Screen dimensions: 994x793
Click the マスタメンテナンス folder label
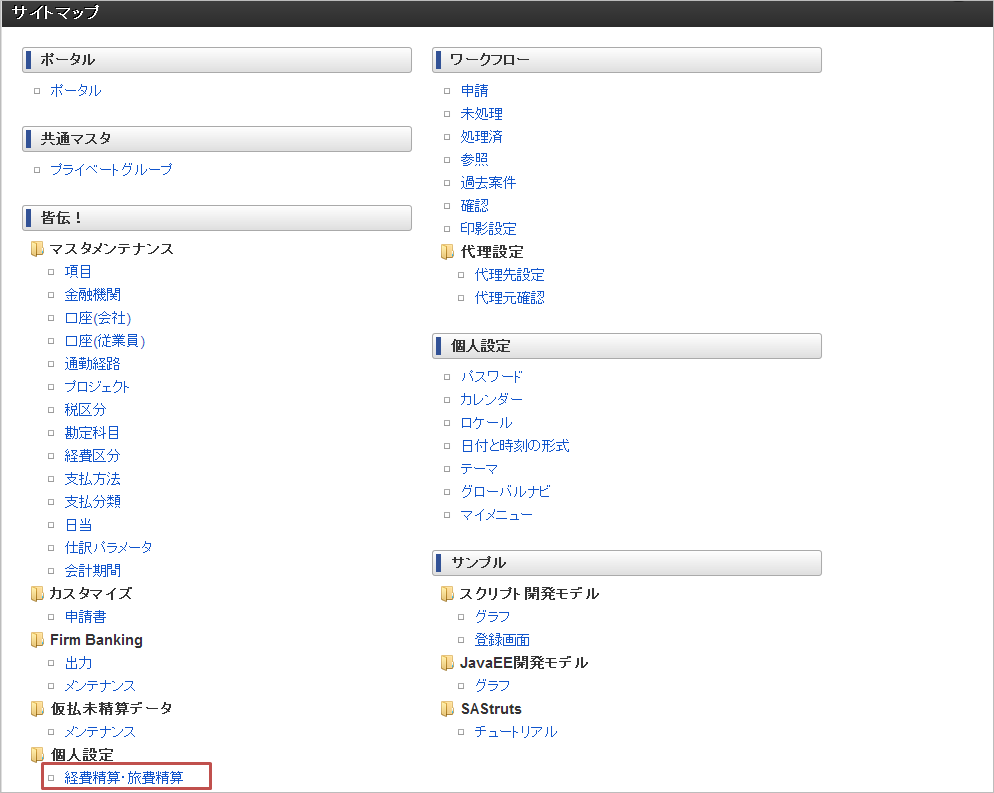tap(112, 249)
